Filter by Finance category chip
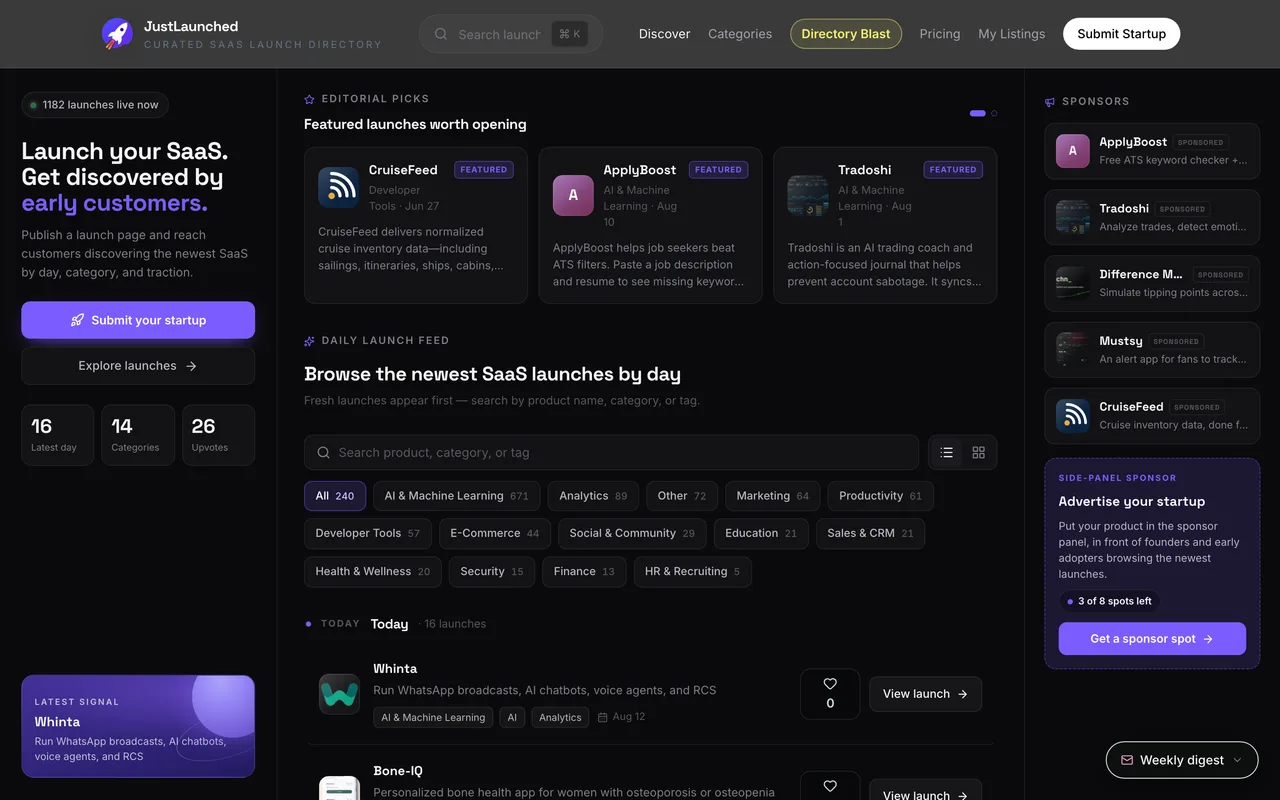Image resolution: width=1280 pixels, height=800 pixels. (584, 572)
